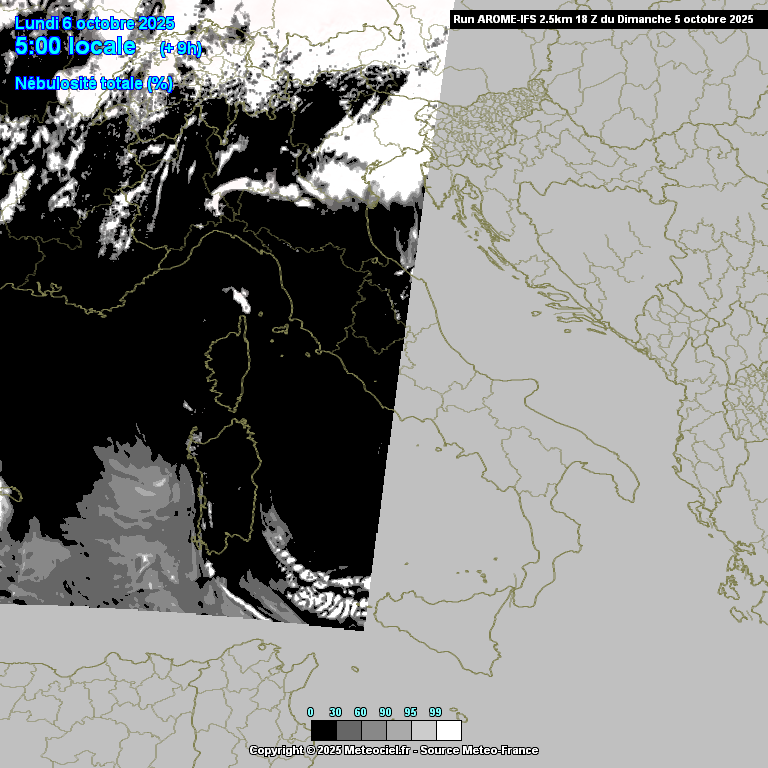Click the "Lundi 6 octobre 2025" date label
The width and height of the screenshot is (768, 768).
coord(95,23)
